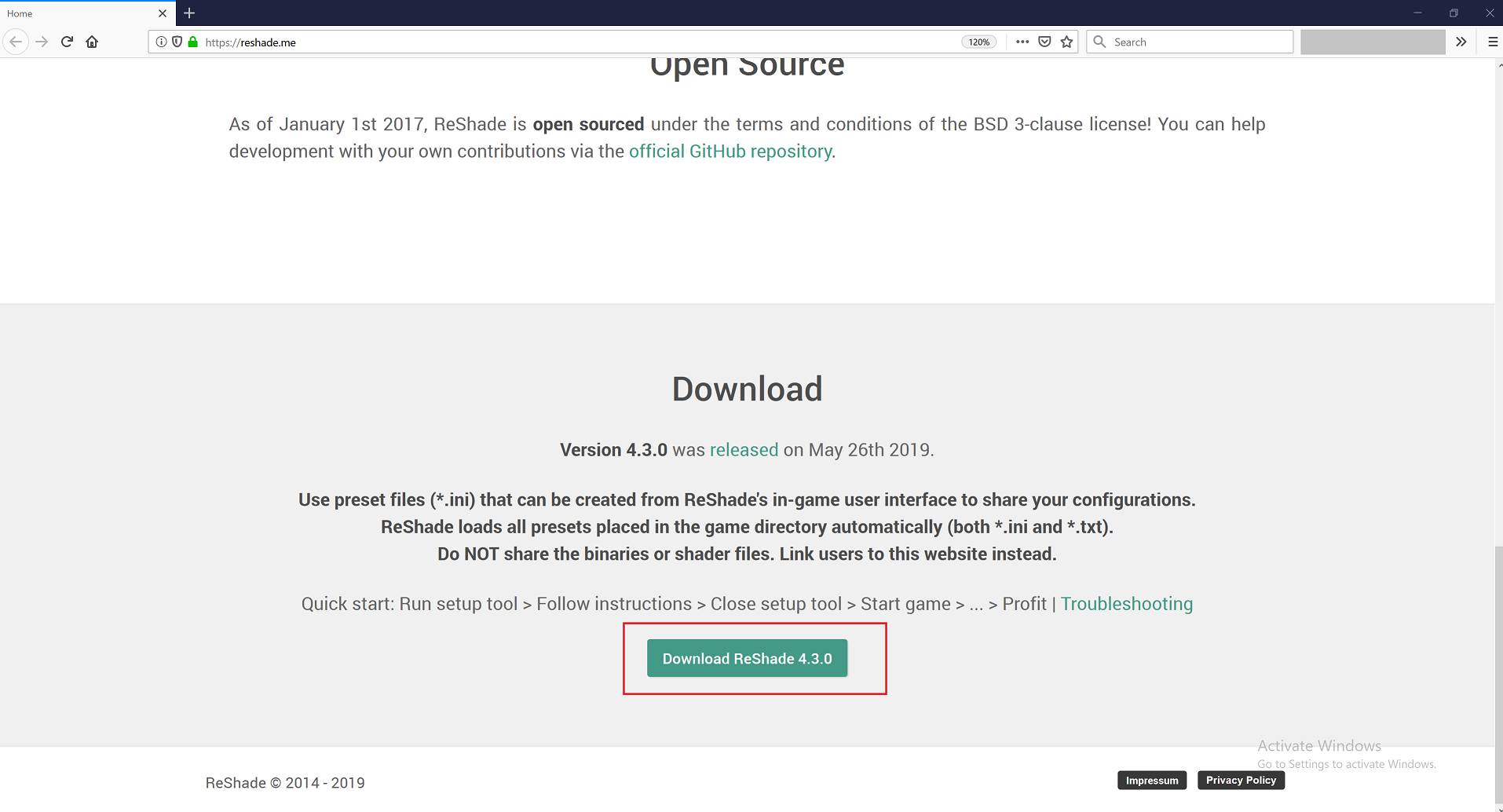This screenshot has height=812, width=1503.
Task: Expand the toolbar overflow chevron
Action: (x=1461, y=42)
